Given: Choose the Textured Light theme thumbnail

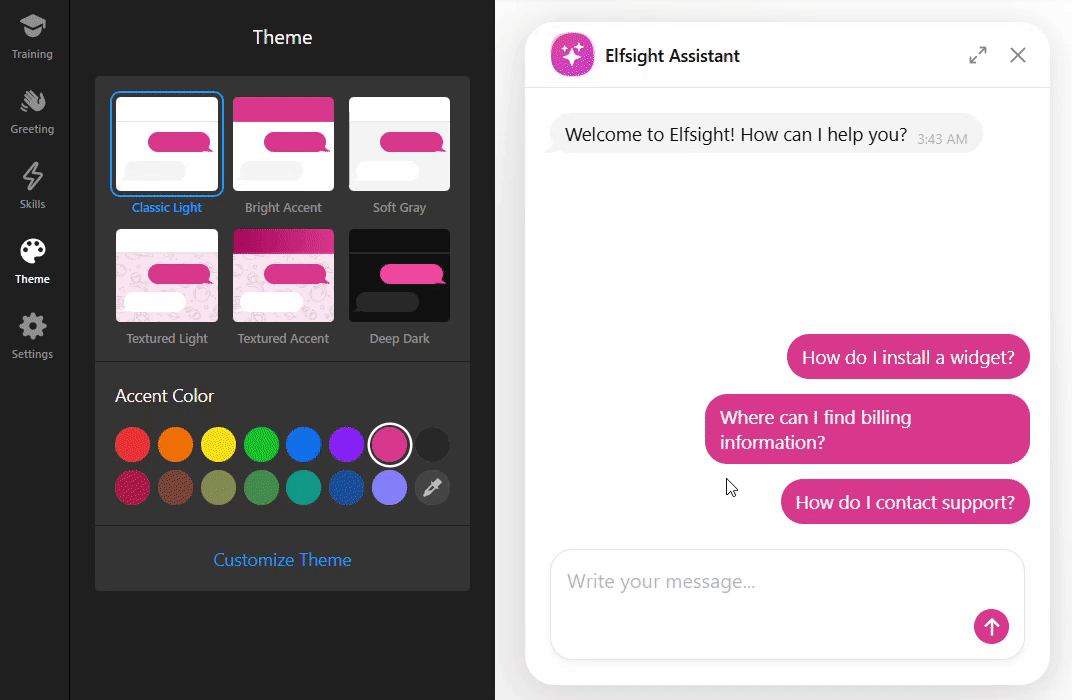Looking at the screenshot, I should (167, 275).
